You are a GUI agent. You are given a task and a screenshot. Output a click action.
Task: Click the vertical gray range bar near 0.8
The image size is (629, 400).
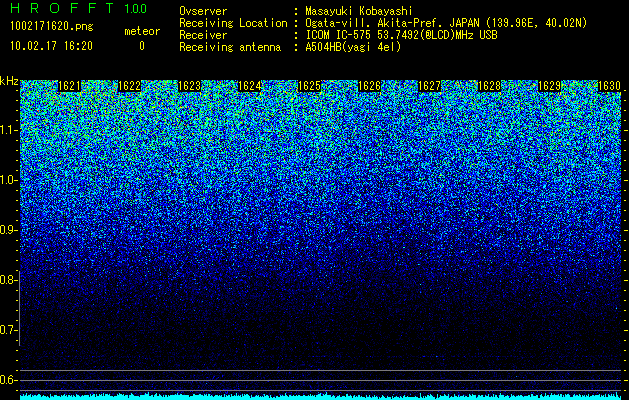tap(19, 308)
